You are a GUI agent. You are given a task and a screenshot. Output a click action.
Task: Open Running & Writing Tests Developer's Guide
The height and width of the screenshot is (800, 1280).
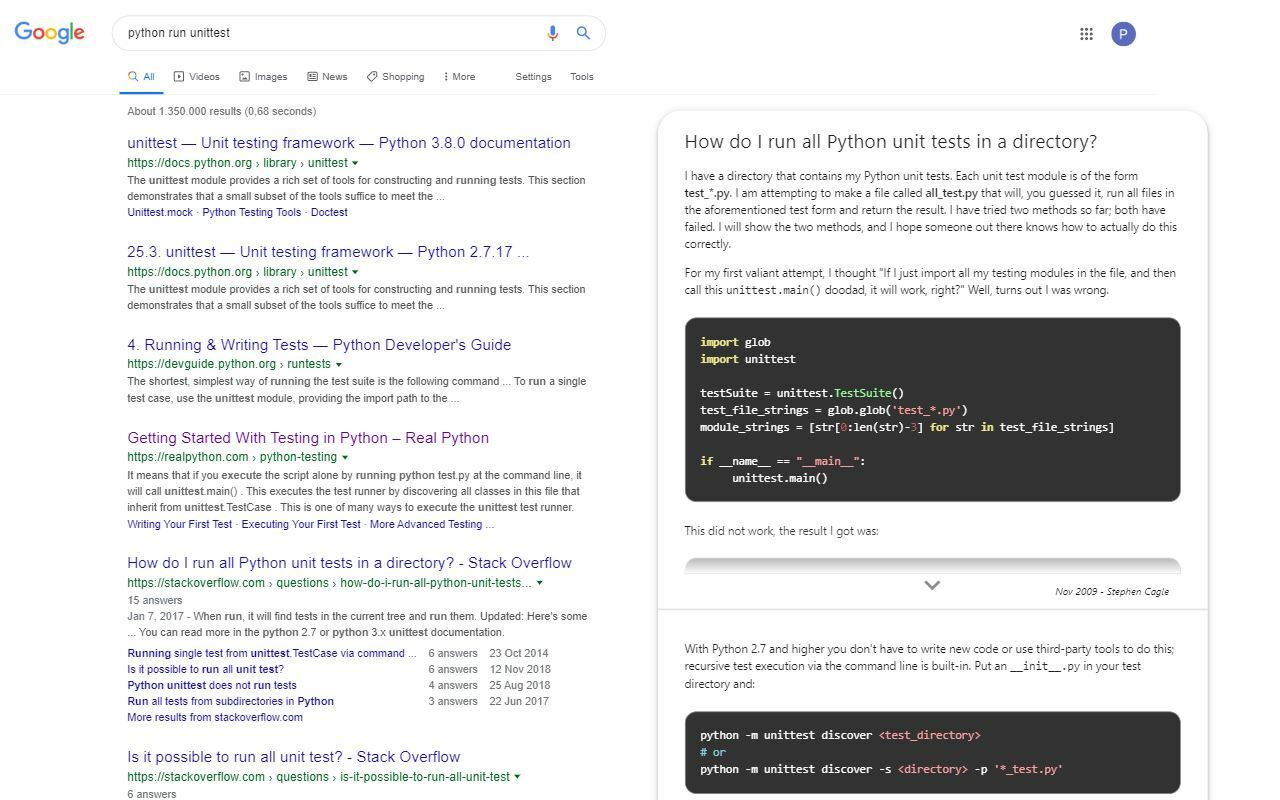coord(319,345)
